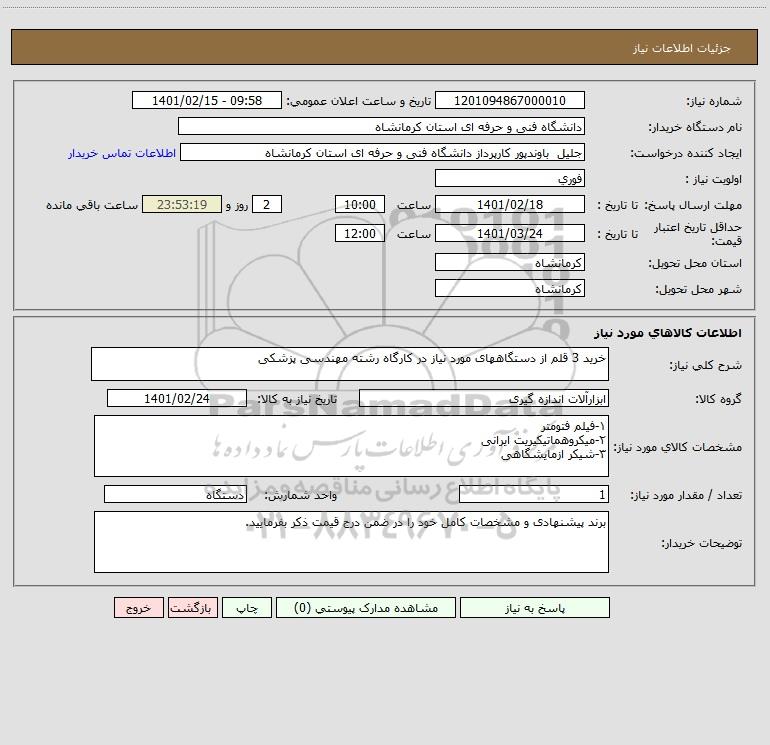This screenshot has width=770, height=745.
Task: Click the header جزئیات اطلاعات نیاز
Action: (682, 48)
